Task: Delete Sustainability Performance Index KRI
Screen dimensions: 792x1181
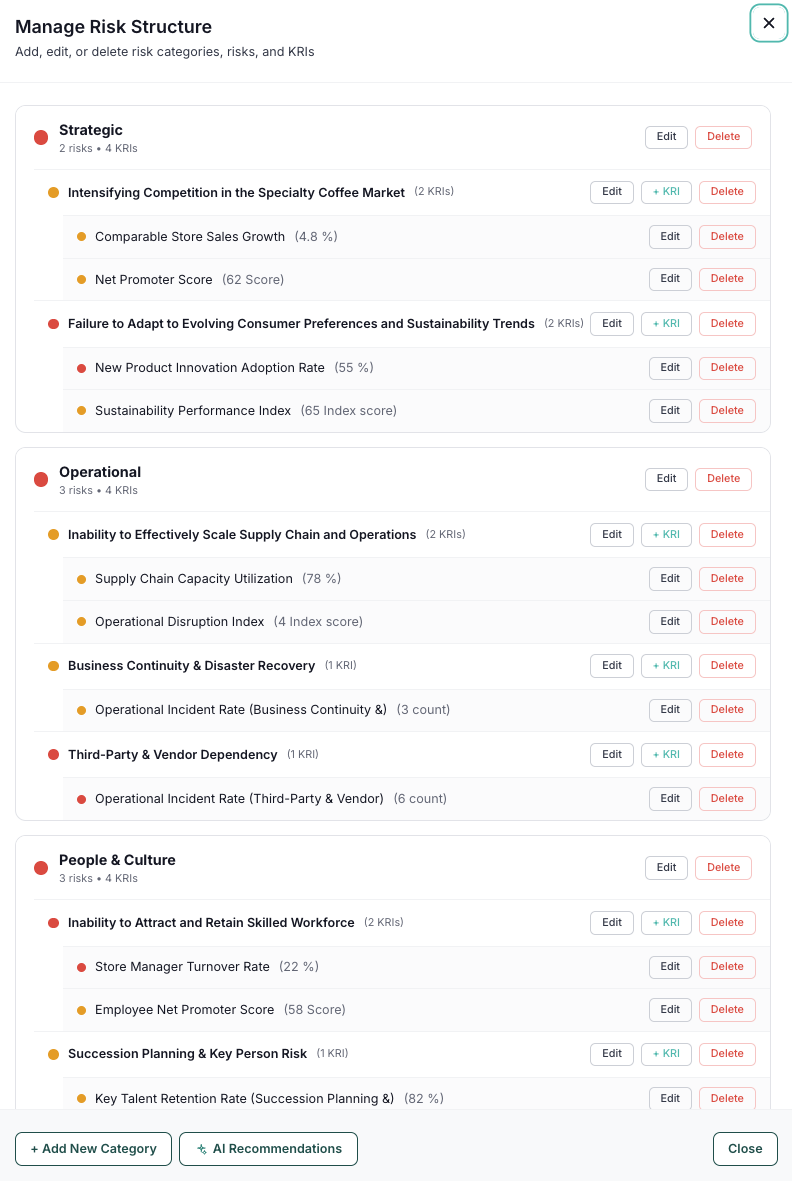Action: click(727, 411)
